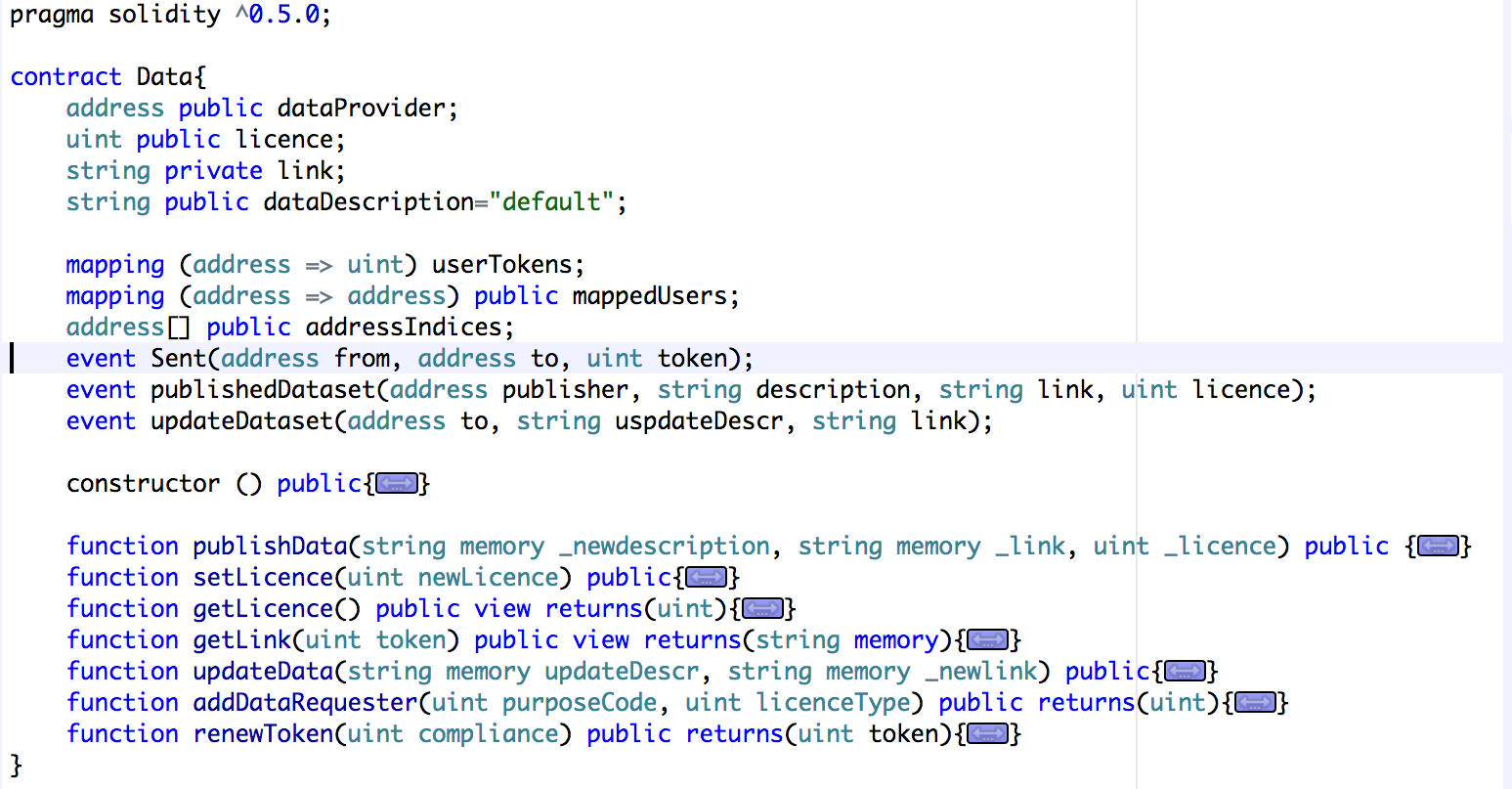Show the folded renewToken function body
1512x789 pixels.
click(x=988, y=734)
